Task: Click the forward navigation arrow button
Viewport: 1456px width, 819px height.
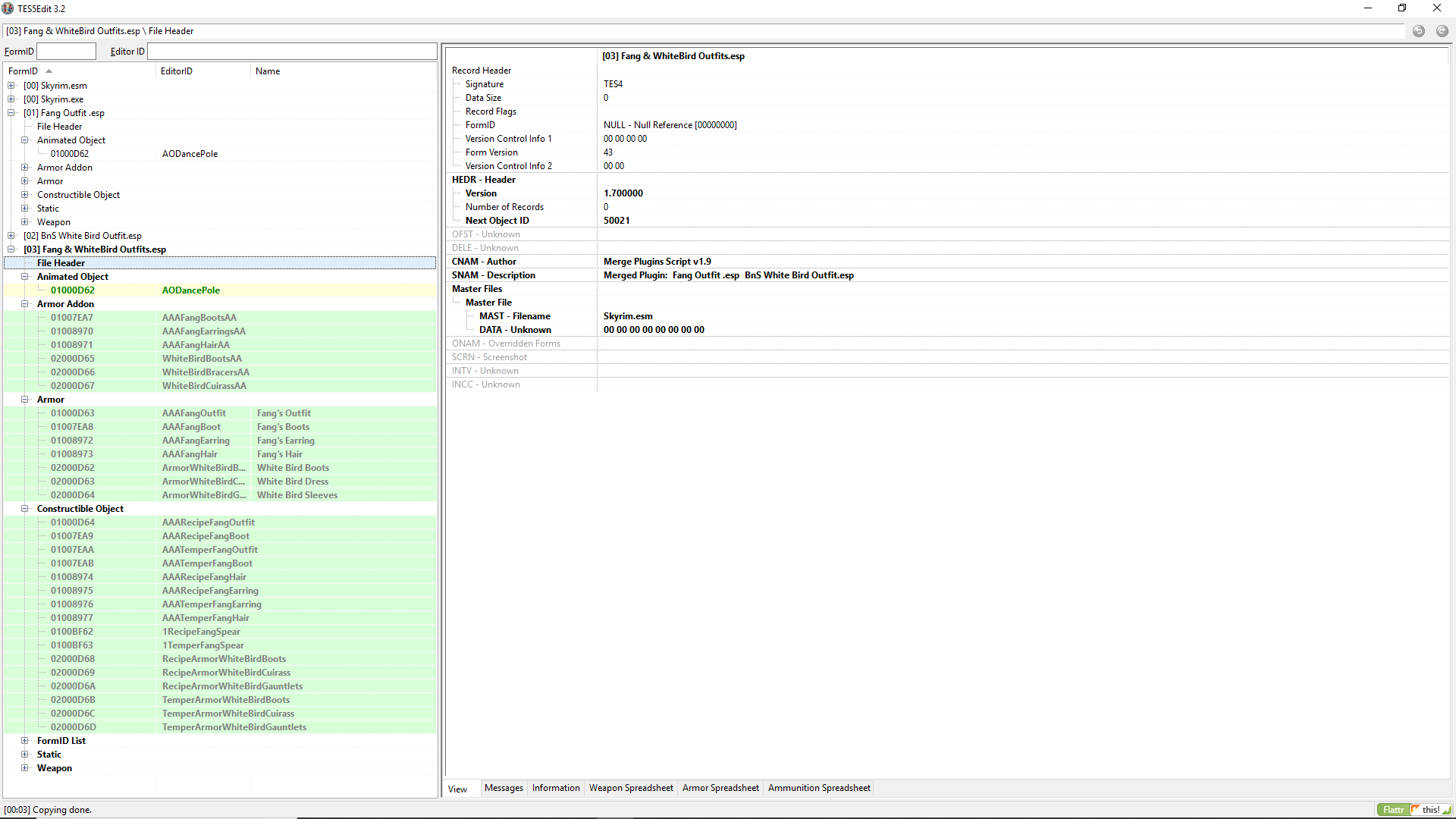Action: pos(1442,31)
